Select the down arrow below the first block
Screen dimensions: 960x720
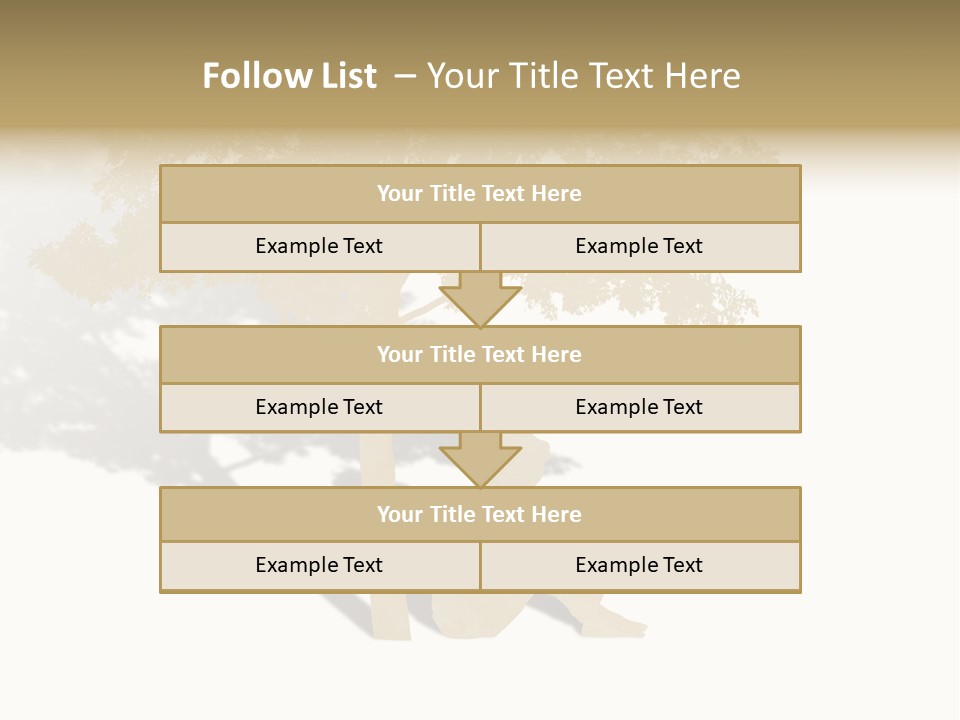tap(480, 299)
